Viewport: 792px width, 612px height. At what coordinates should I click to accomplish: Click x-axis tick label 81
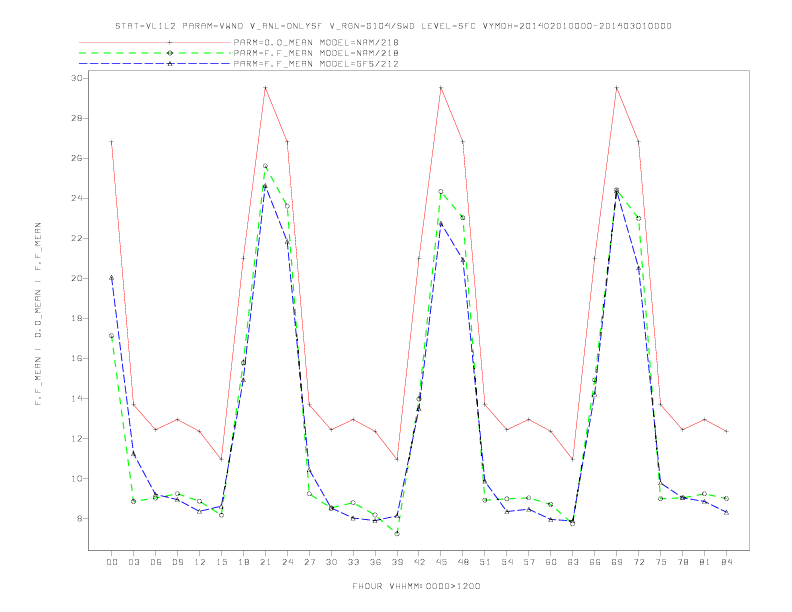pos(704,562)
